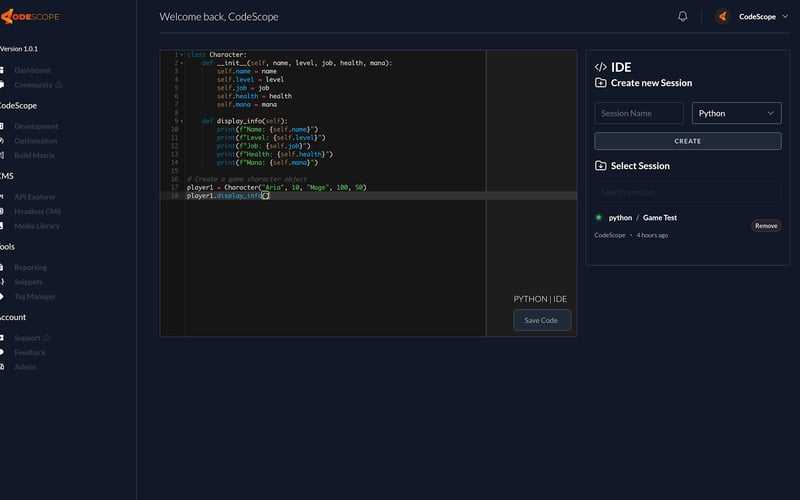Image resolution: width=800 pixels, height=500 pixels.
Task: Click the CREATE session button
Action: coord(687,141)
